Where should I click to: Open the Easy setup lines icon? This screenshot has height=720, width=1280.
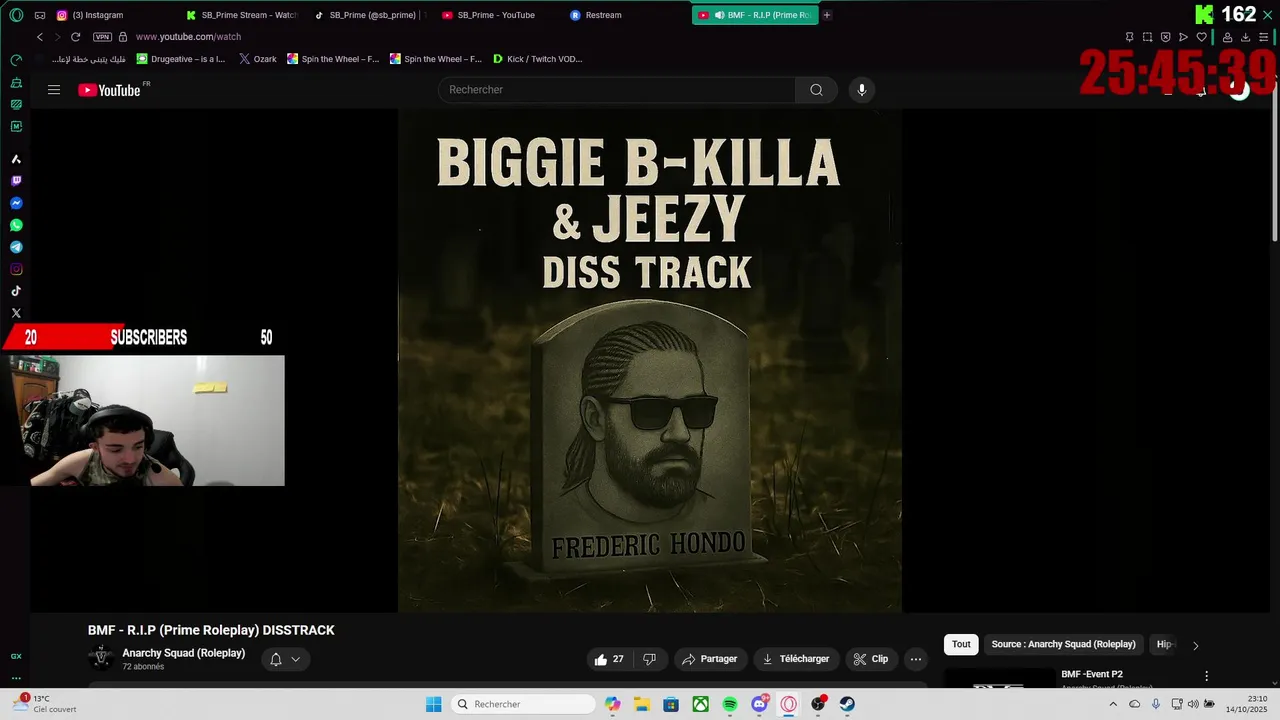coord(1263,37)
